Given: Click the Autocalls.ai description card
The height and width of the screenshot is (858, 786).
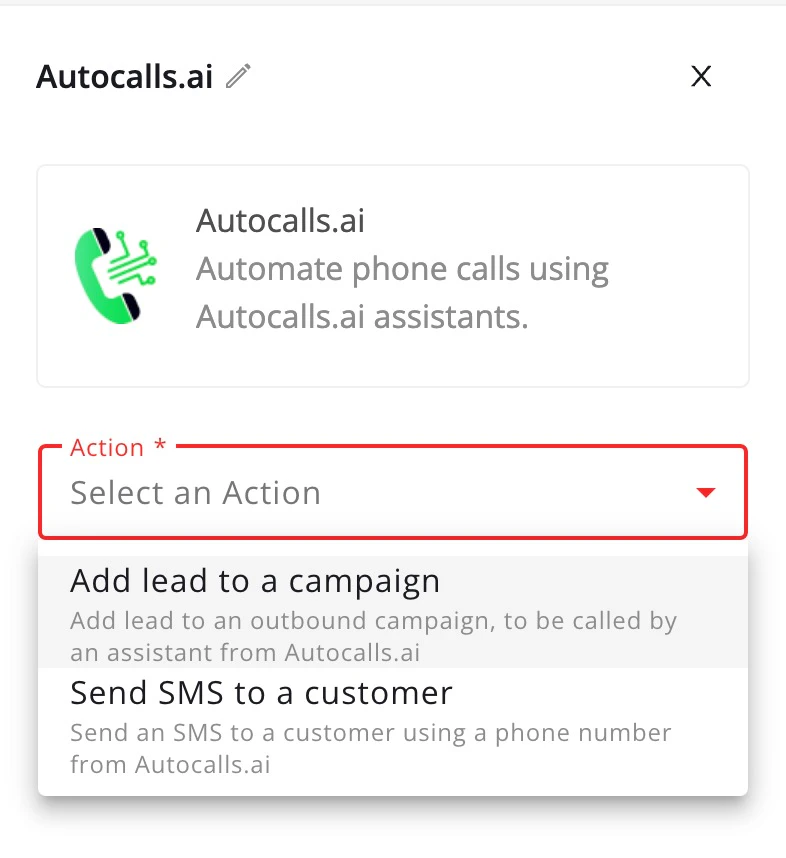Looking at the screenshot, I should coord(392,275).
